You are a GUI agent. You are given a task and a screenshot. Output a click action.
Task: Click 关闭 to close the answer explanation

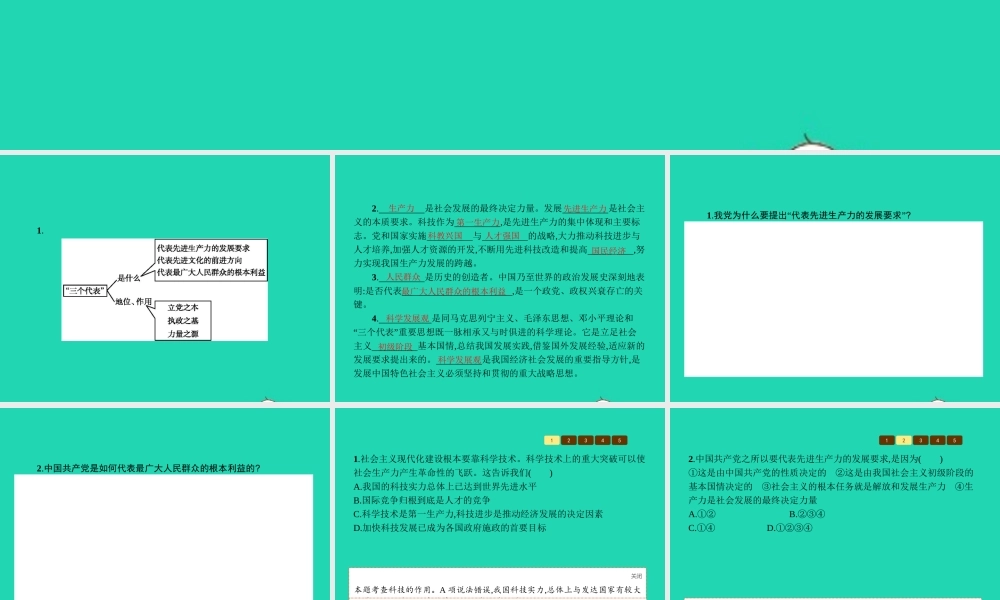[636, 576]
